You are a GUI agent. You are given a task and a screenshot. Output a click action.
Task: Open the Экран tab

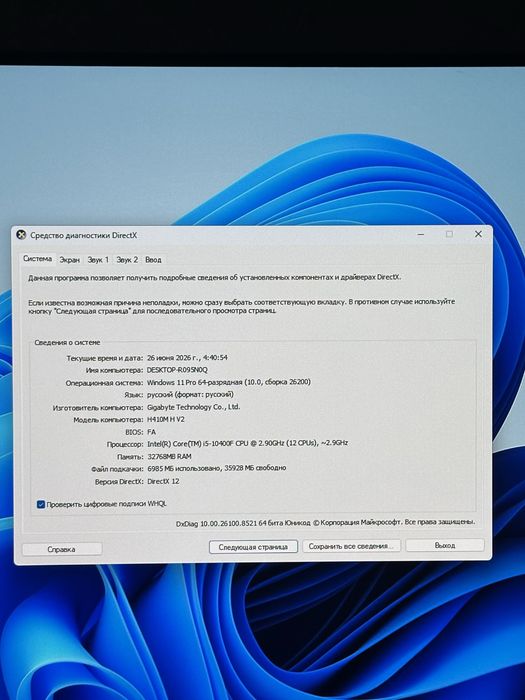tap(70, 259)
